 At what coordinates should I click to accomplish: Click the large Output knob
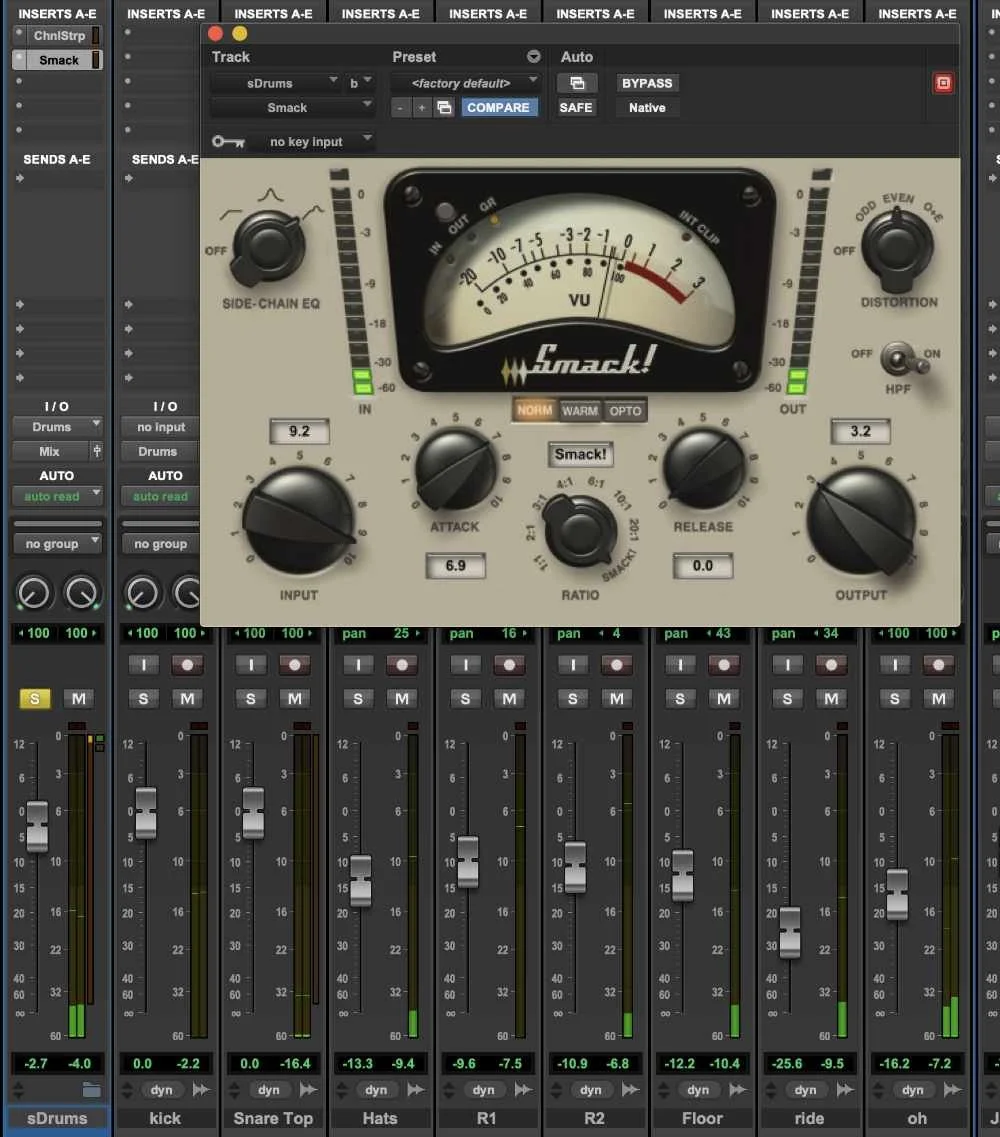tap(861, 521)
